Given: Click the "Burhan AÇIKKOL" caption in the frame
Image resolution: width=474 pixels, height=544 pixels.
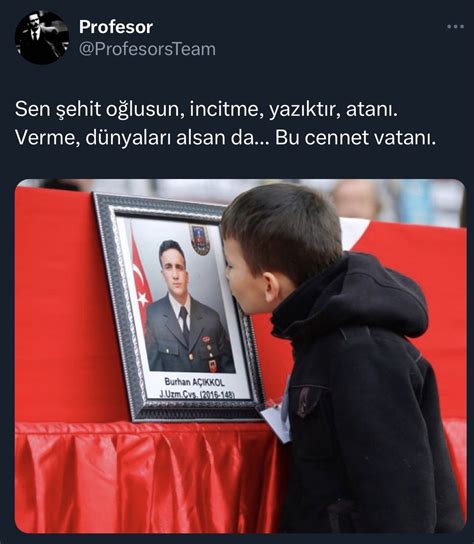Looking at the screenshot, I should (194, 382).
